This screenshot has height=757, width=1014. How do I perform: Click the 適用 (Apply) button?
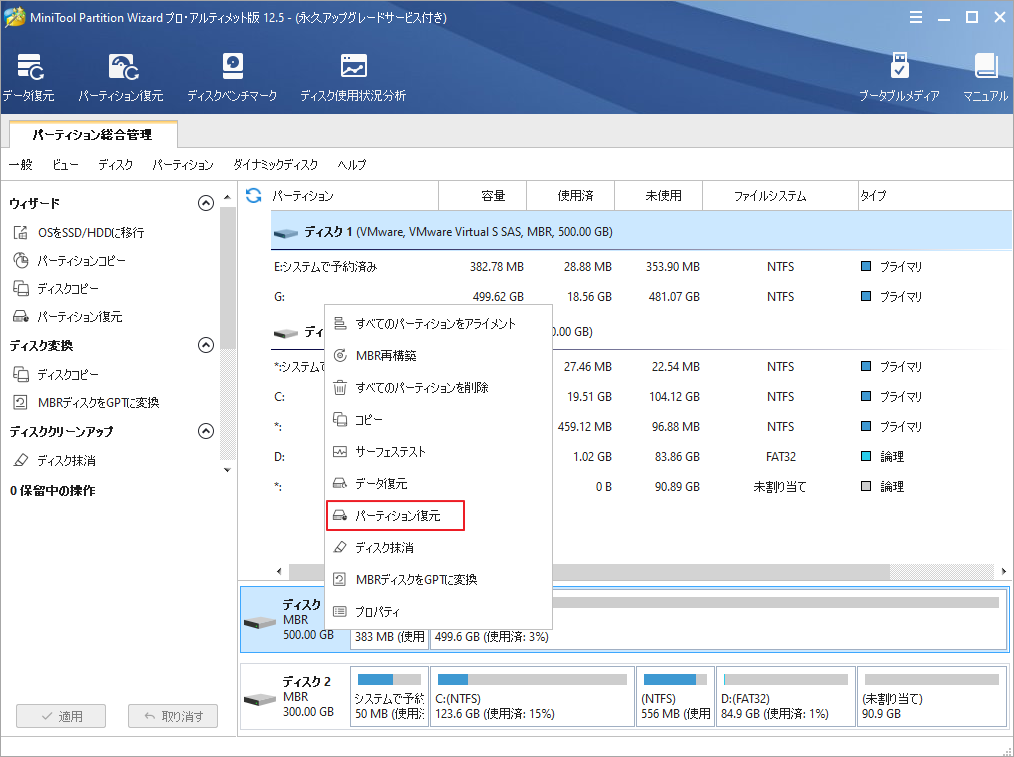pyautogui.click(x=60, y=716)
